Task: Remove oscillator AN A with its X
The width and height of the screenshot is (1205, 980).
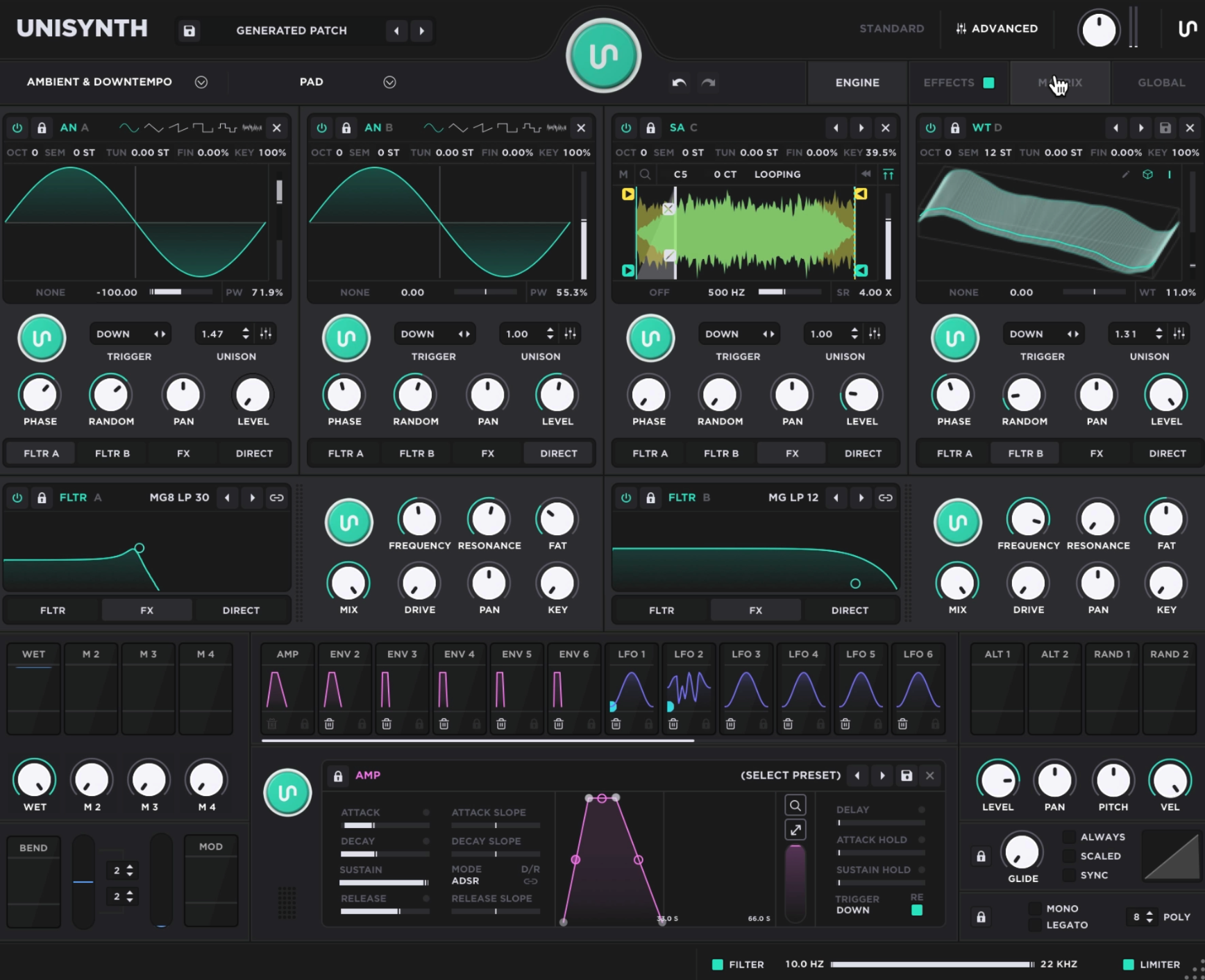Action: coord(276,128)
